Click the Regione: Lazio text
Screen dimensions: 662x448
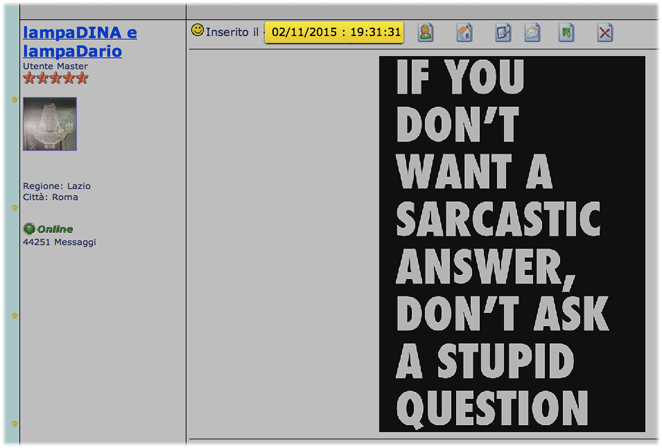pyautogui.click(x=57, y=186)
